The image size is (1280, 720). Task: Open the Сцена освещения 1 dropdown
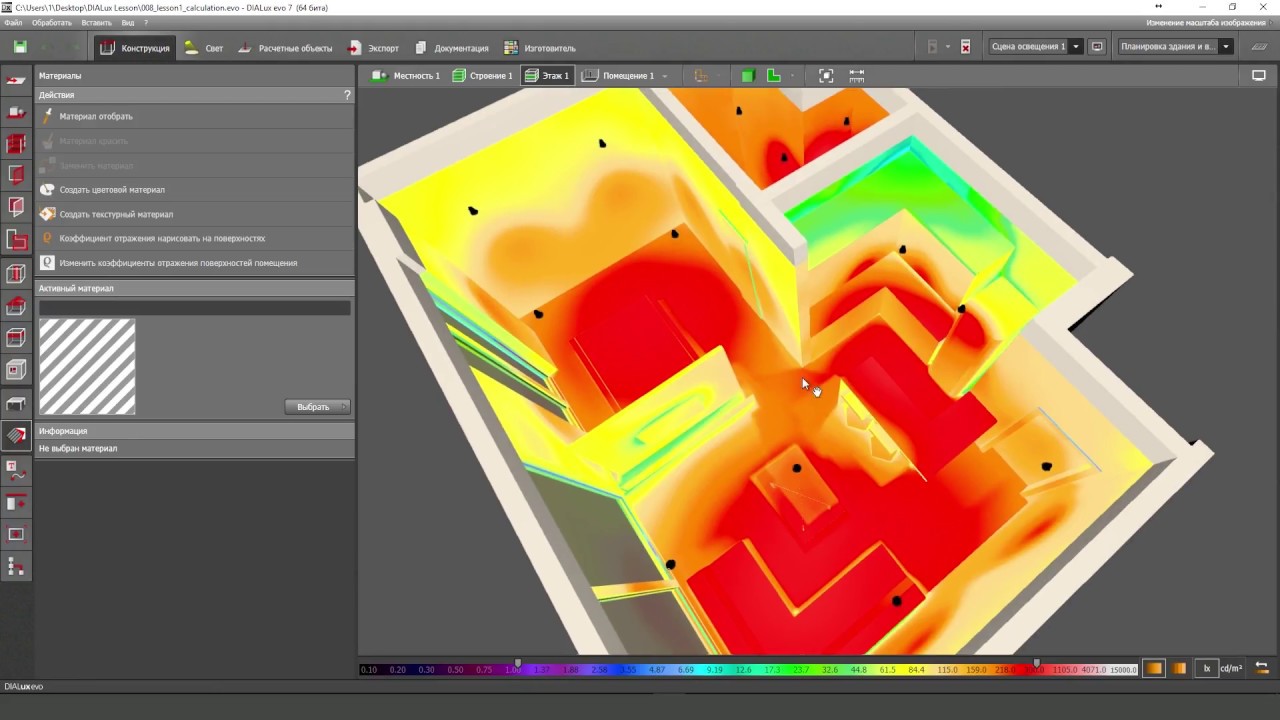(1076, 47)
